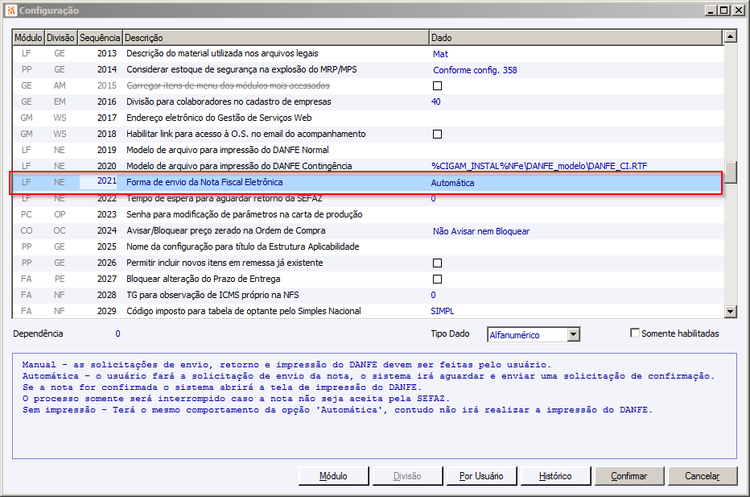Screen dimensions: 750x497
Task: Enable checkbox for Habilitar link para acesso à O.S.
Action: (x=437, y=134)
